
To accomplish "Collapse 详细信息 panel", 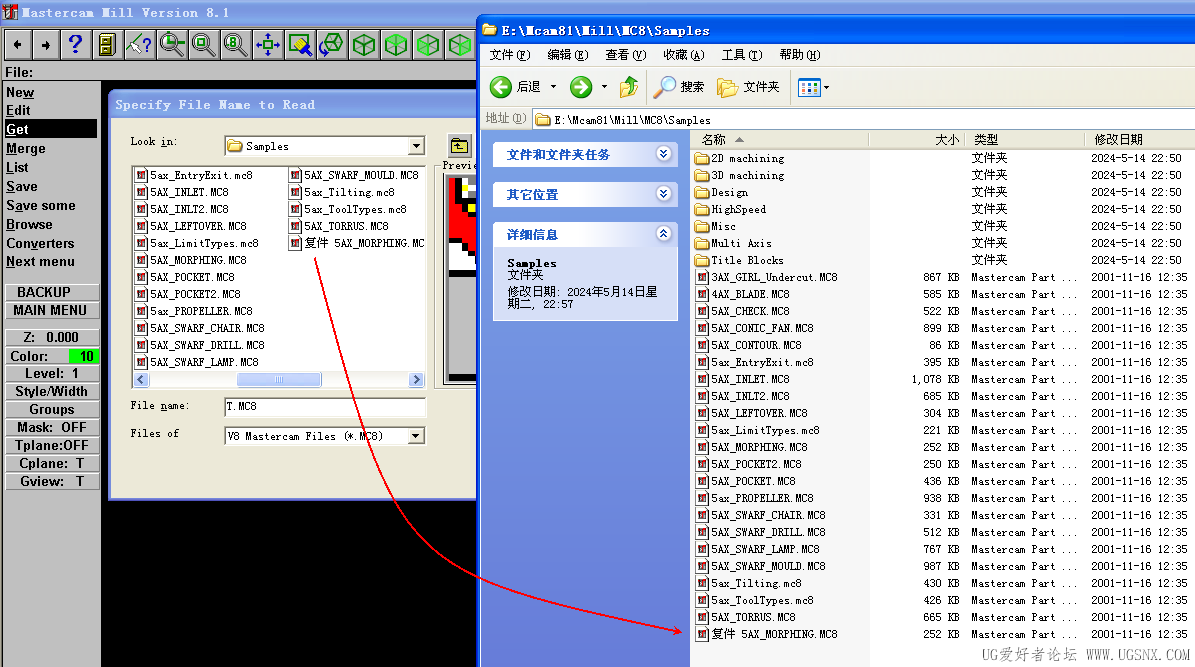I will 664,234.
